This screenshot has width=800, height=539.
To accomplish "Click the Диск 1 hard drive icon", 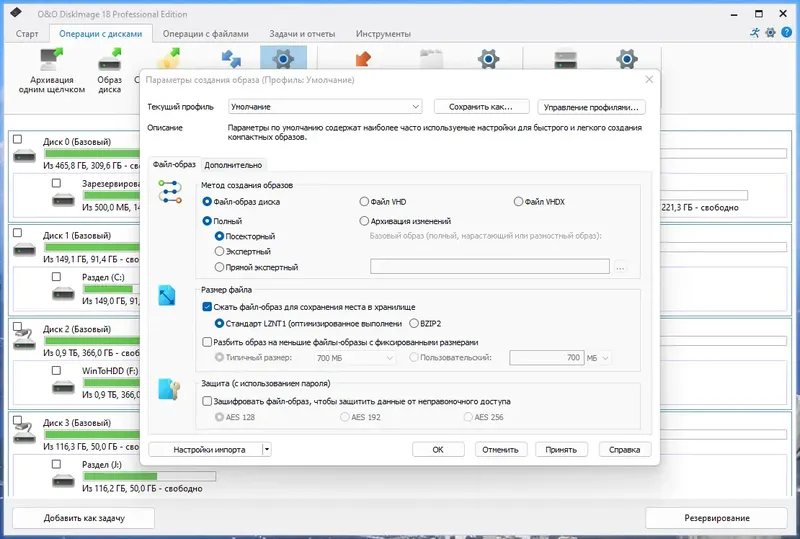I will click(x=24, y=250).
